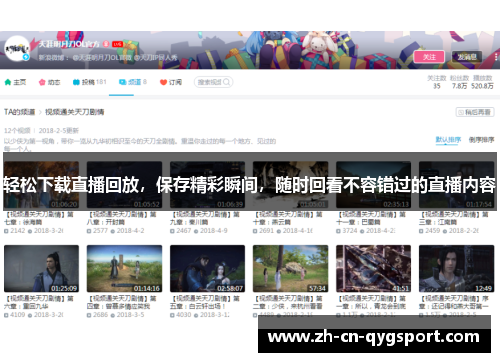The image size is (500, 362).
Task: Open video title 第五章:白云轩出场
Action: tap(205, 302)
